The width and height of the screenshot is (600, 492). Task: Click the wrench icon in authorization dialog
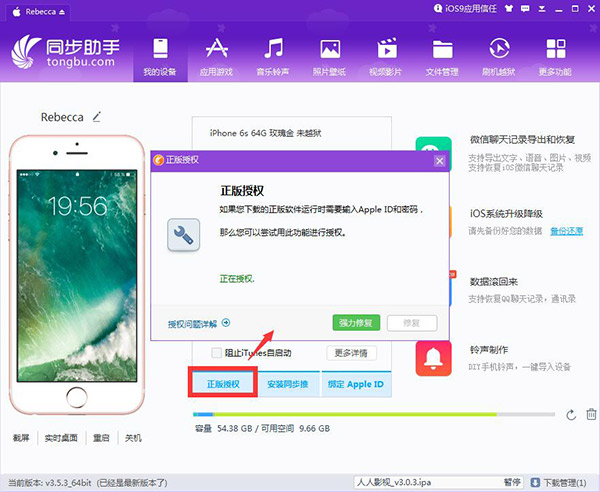(x=184, y=235)
